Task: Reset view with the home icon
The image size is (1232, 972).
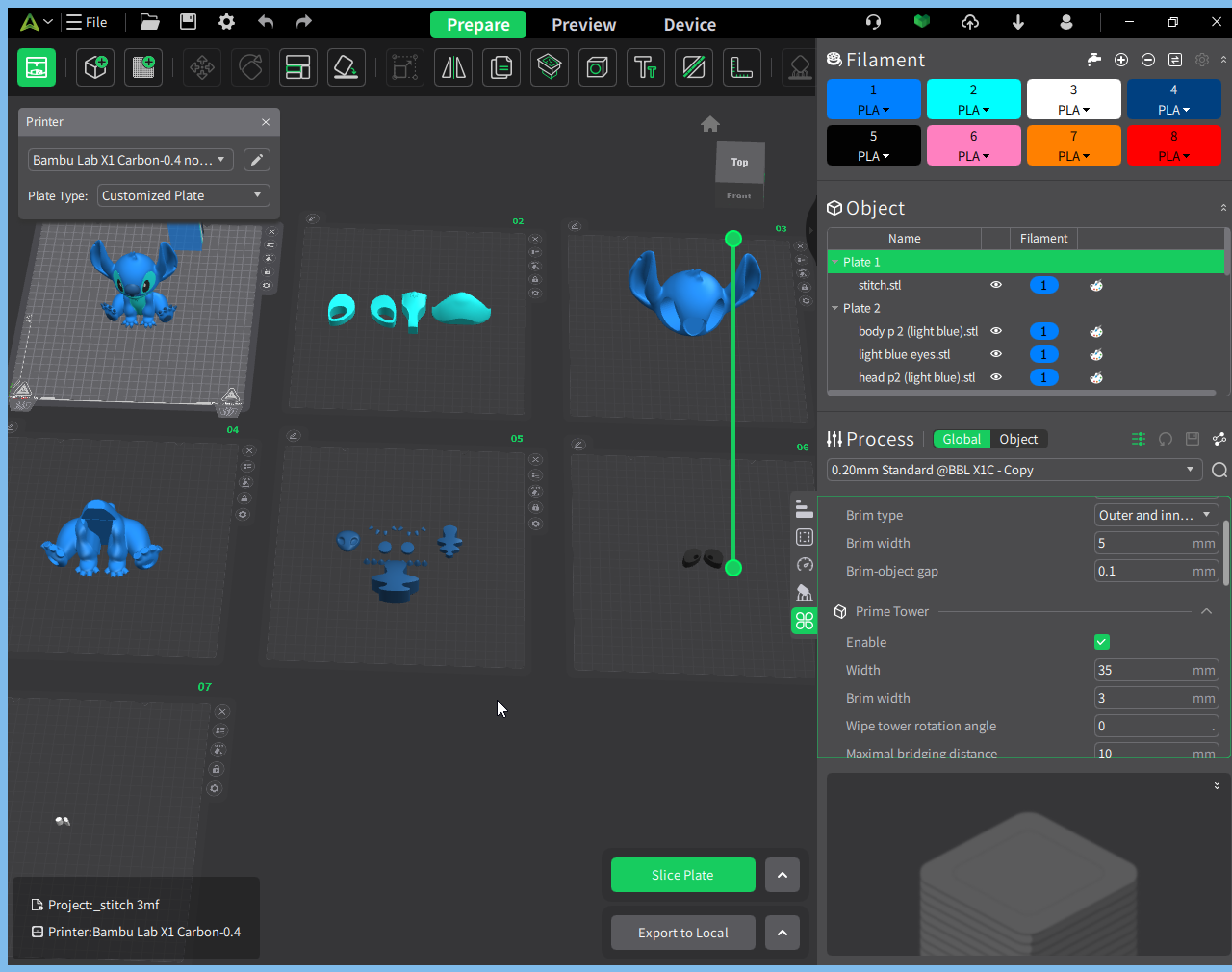Action: point(710,124)
